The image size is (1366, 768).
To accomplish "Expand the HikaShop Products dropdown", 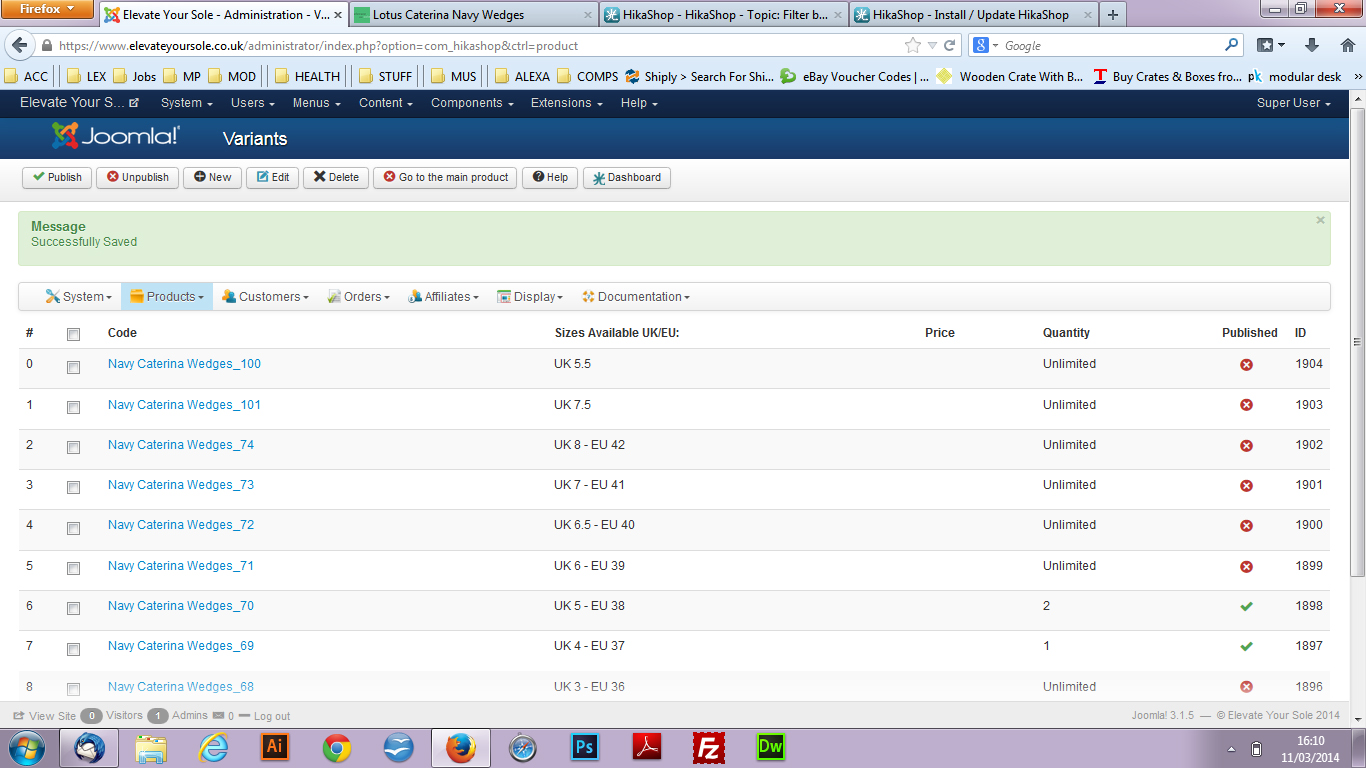I will click(167, 297).
